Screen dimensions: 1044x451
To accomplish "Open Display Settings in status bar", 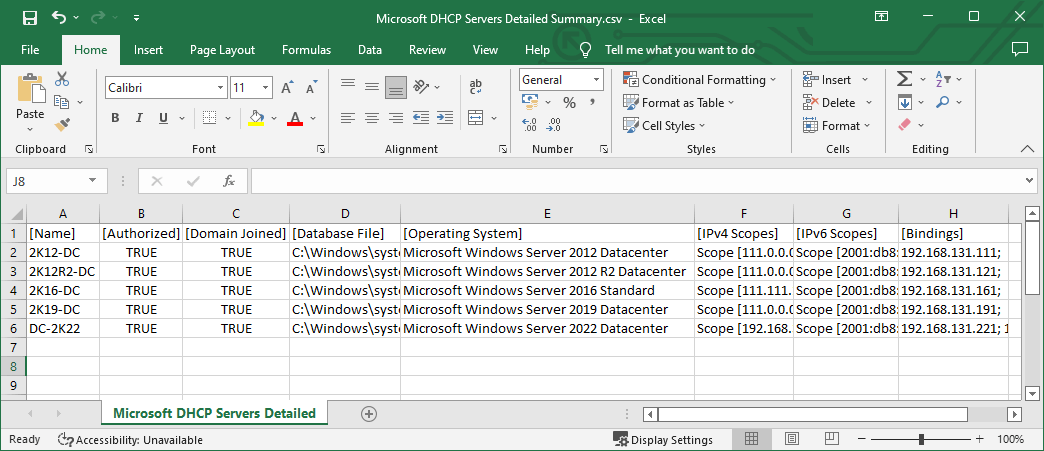I will point(662,440).
